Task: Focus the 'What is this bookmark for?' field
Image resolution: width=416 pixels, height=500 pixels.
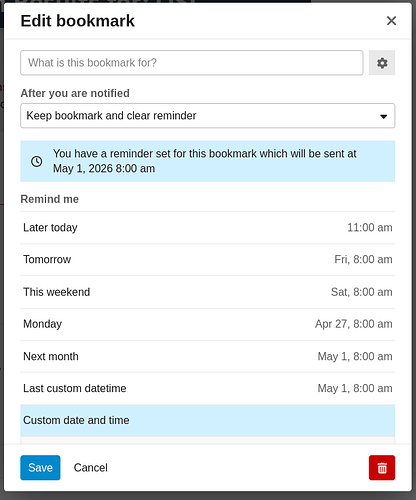Action: click(192, 63)
